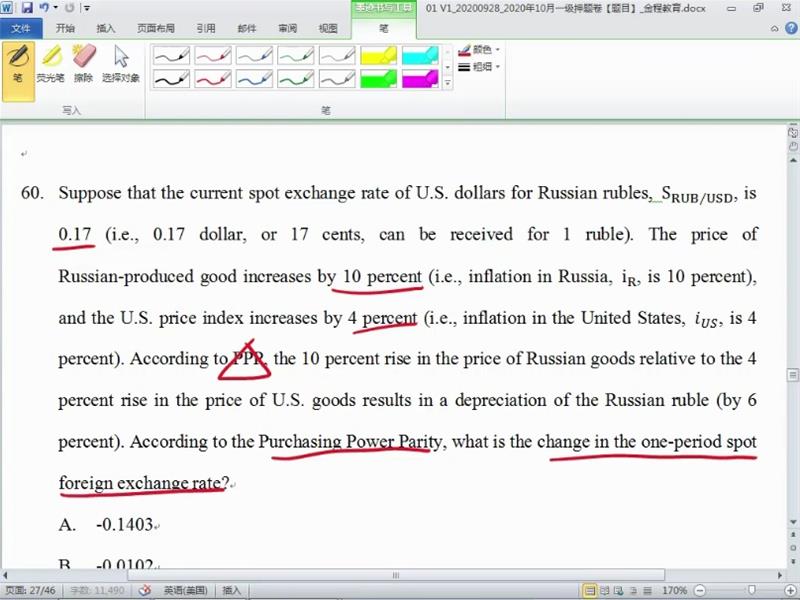Switch to Print Layout view button
800x600 pixels.
590,590
